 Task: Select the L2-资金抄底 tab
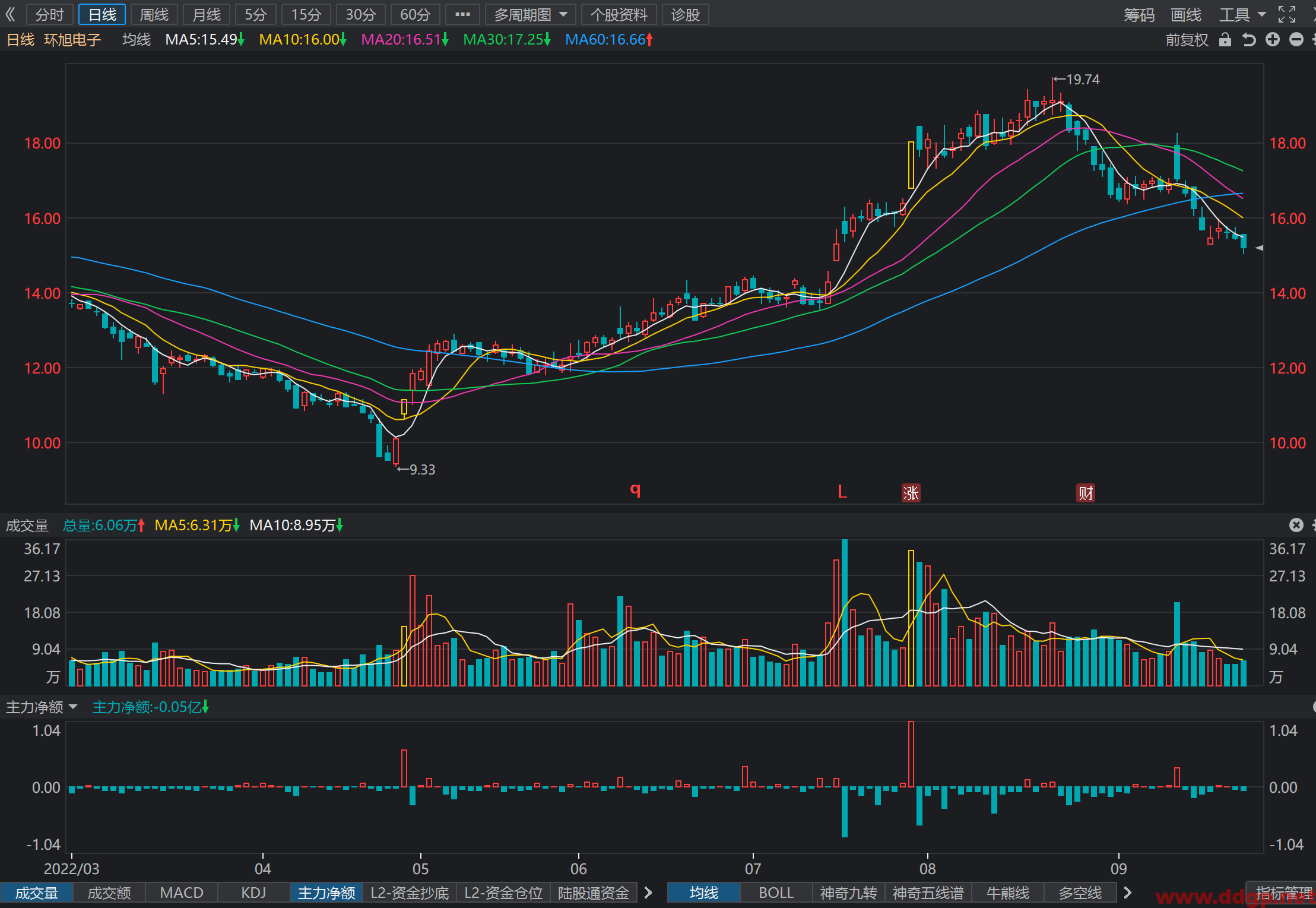(410, 893)
